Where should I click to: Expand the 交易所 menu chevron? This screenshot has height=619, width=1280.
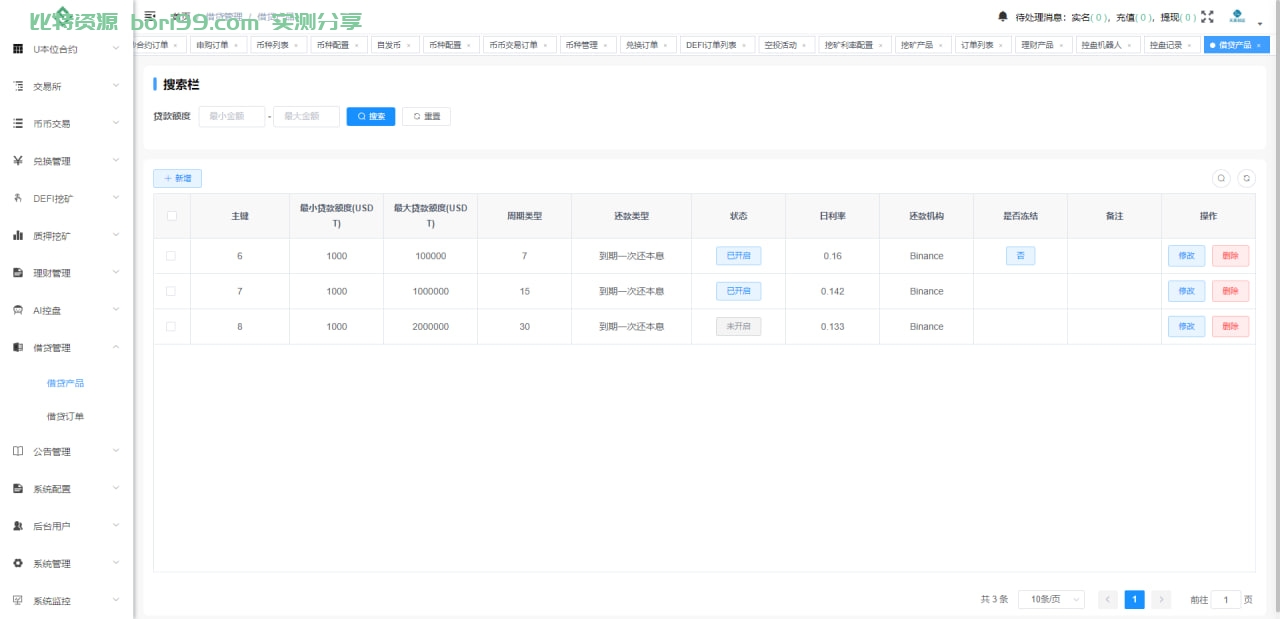click(116, 85)
